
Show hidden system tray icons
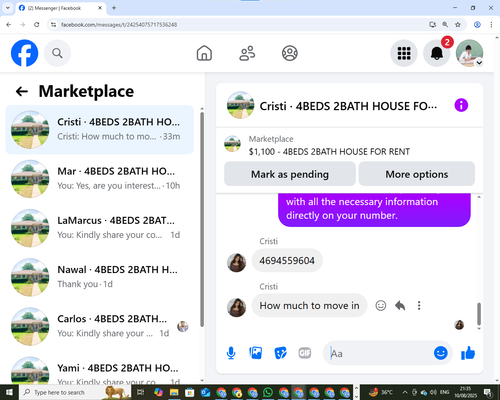(404, 392)
